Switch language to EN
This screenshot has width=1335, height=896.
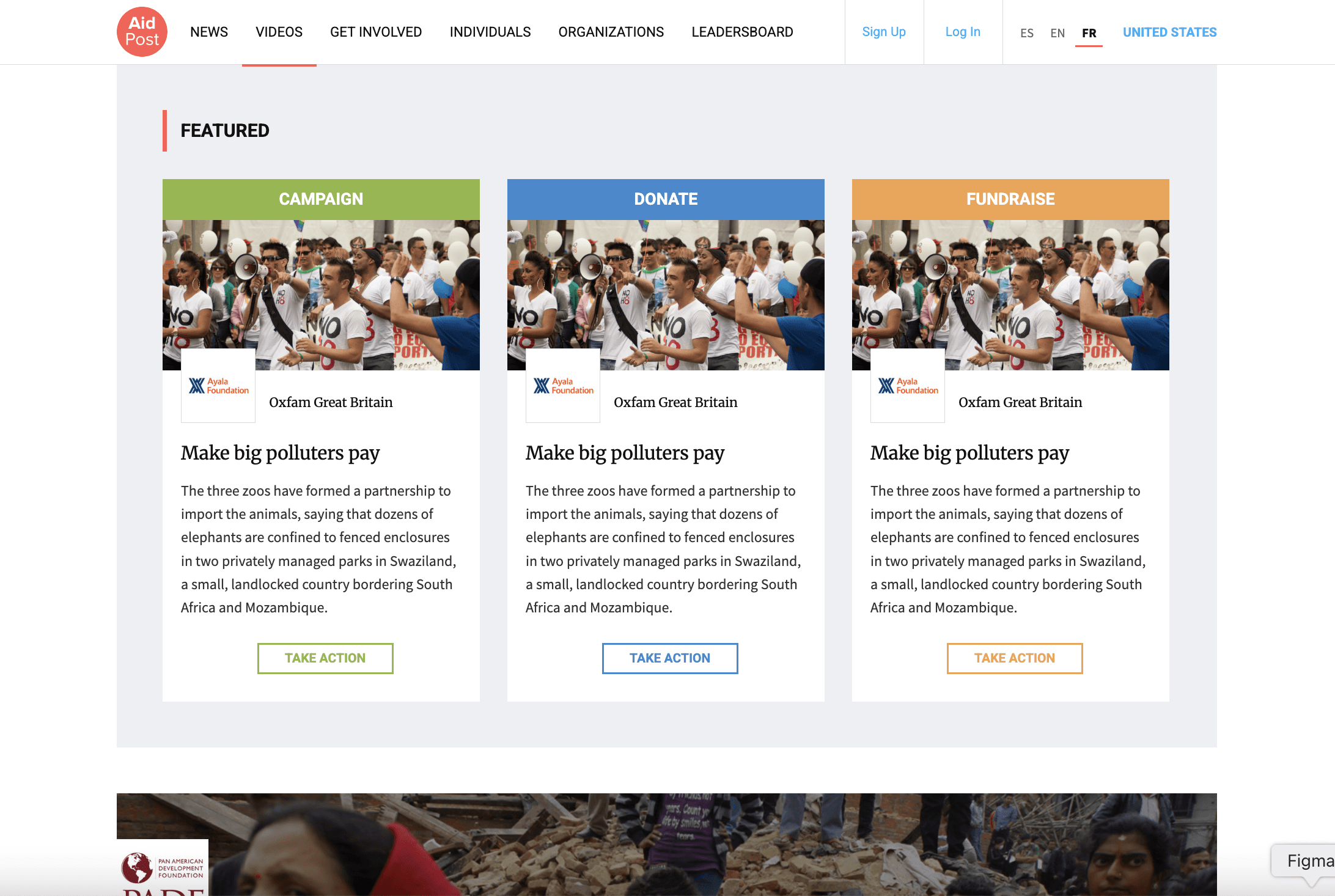click(1057, 33)
